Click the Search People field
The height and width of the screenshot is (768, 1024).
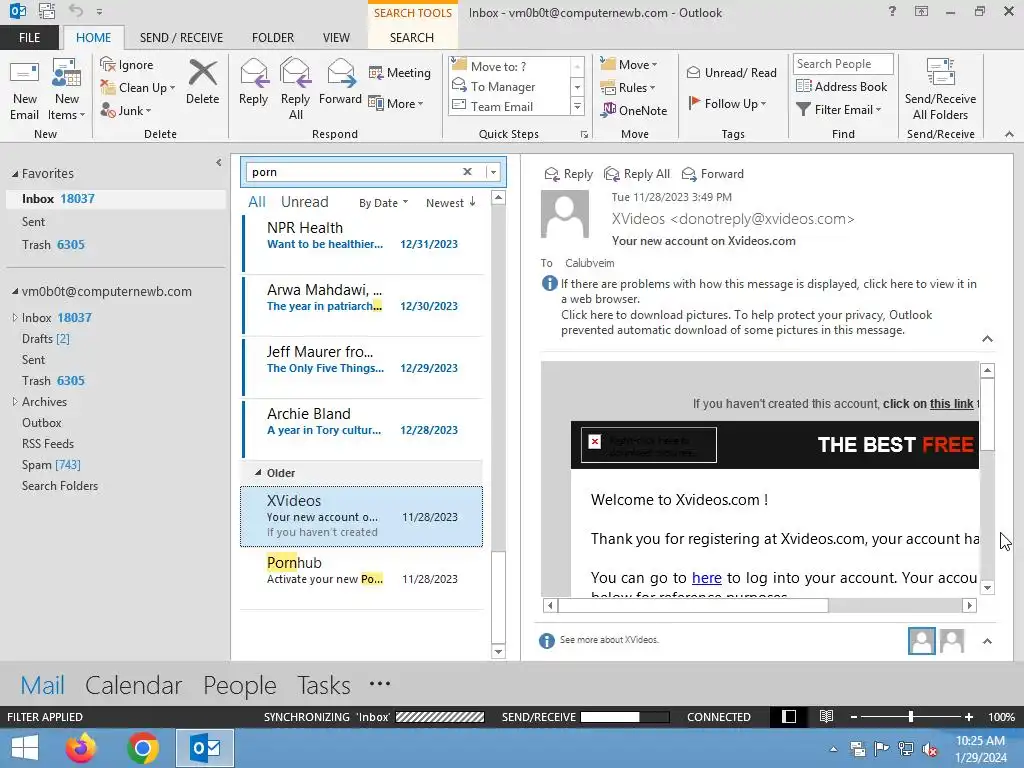tap(843, 63)
